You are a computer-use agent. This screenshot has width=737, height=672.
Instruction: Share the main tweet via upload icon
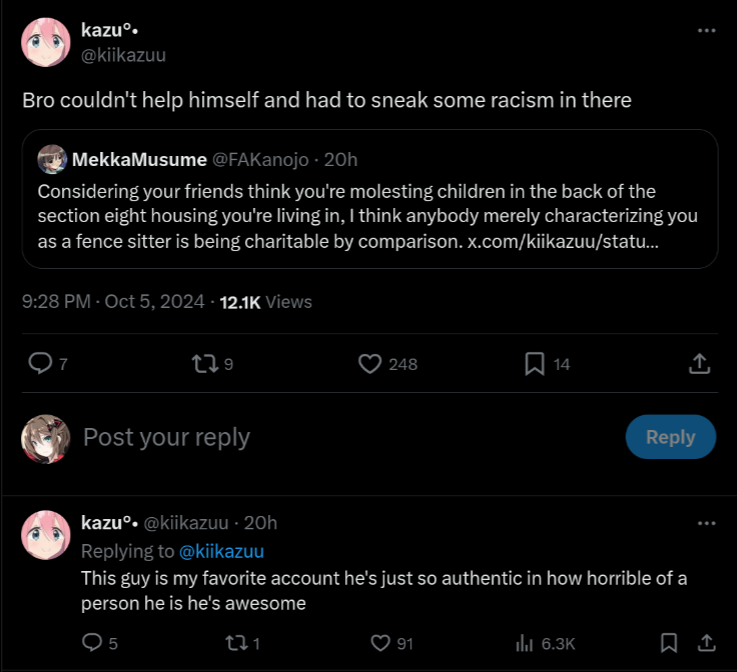point(699,364)
